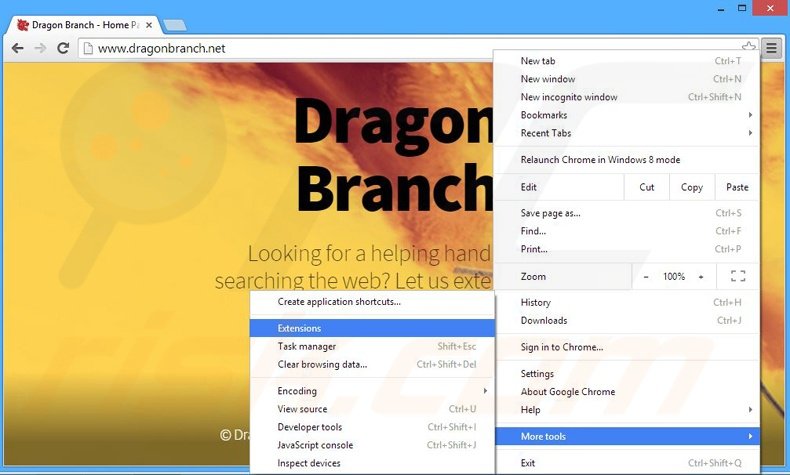Open JavaScript console
790x475 pixels.
click(372, 445)
